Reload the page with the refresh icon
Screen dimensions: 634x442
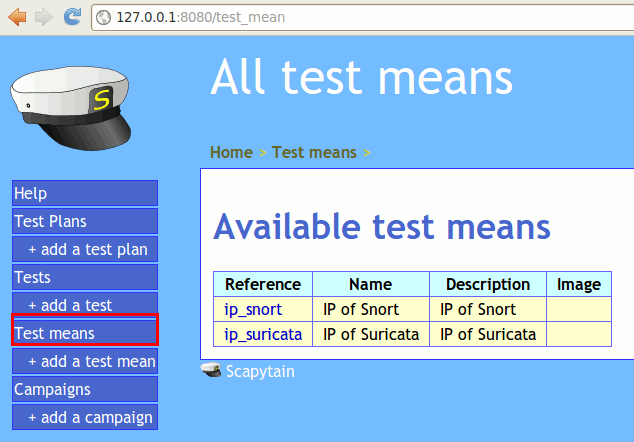click(72, 17)
